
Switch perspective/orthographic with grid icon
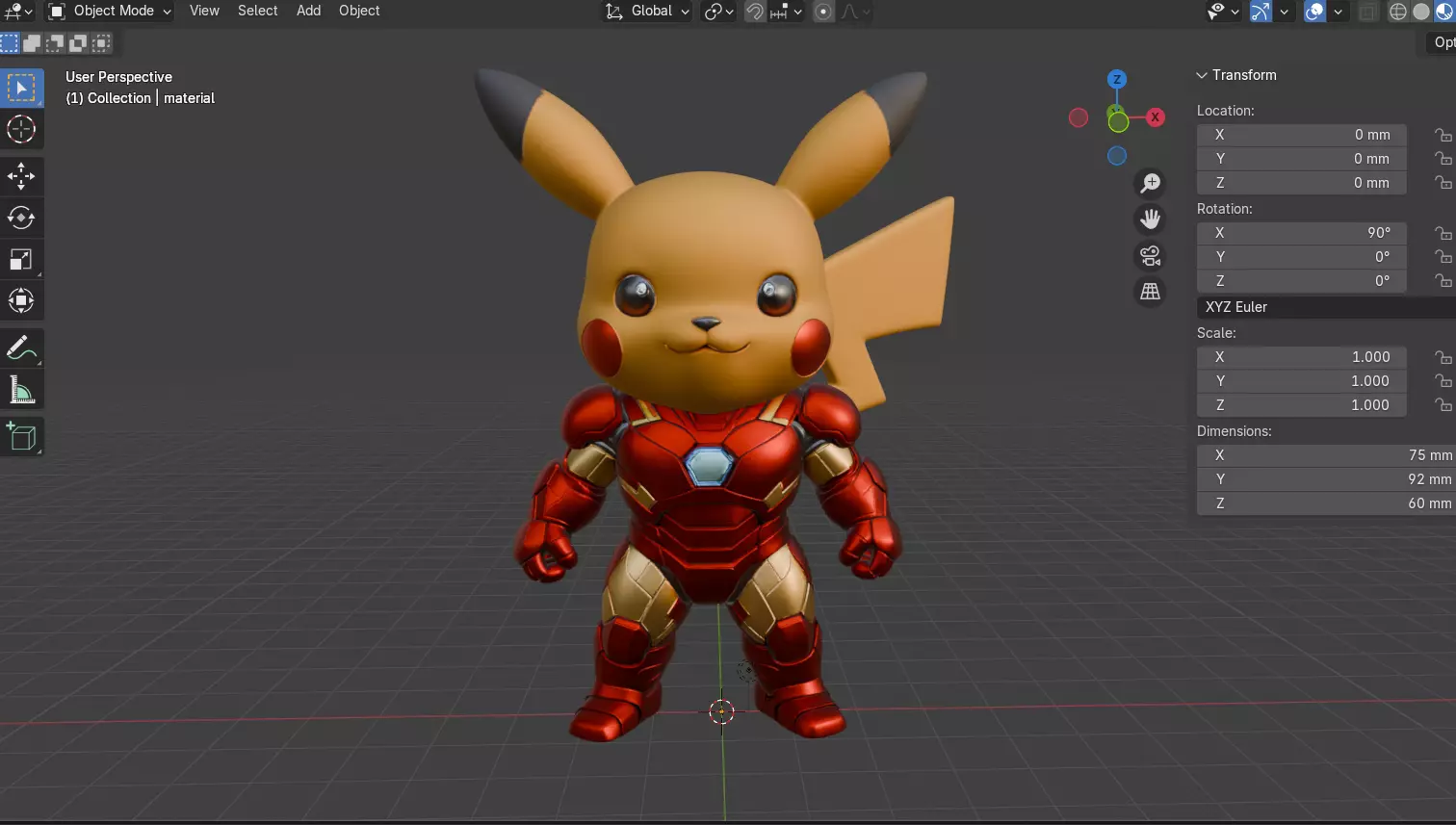tap(1150, 292)
